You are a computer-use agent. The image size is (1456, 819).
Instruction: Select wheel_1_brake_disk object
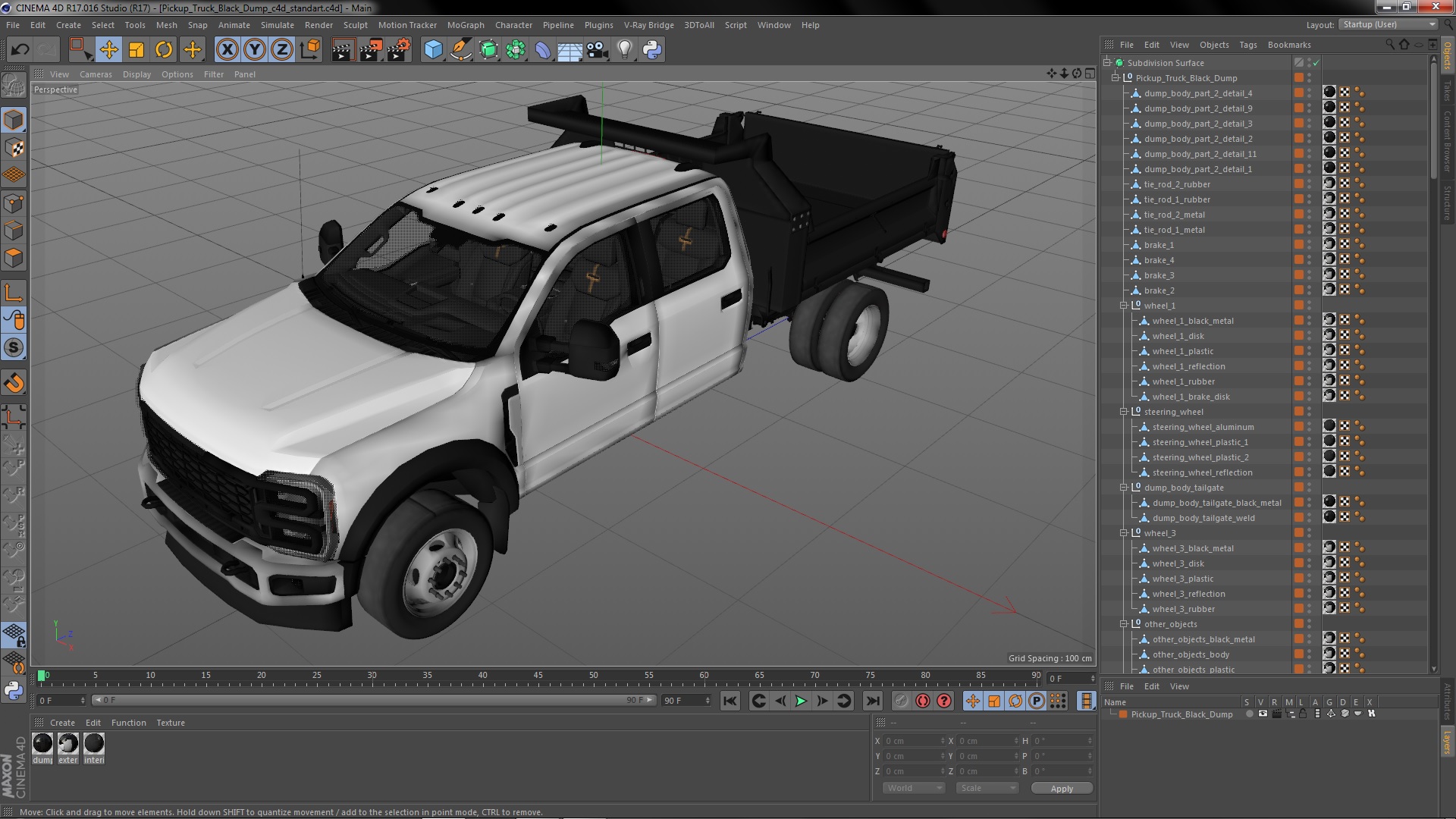pyautogui.click(x=1191, y=397)
